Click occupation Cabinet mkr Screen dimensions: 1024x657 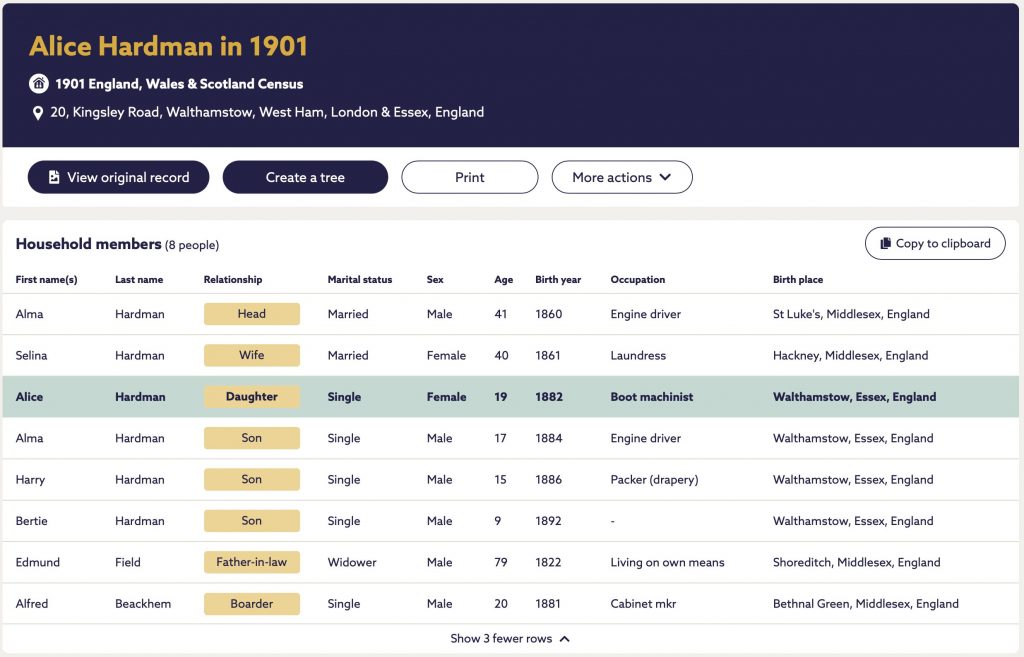pyautogui.click(x=643, y=603)
